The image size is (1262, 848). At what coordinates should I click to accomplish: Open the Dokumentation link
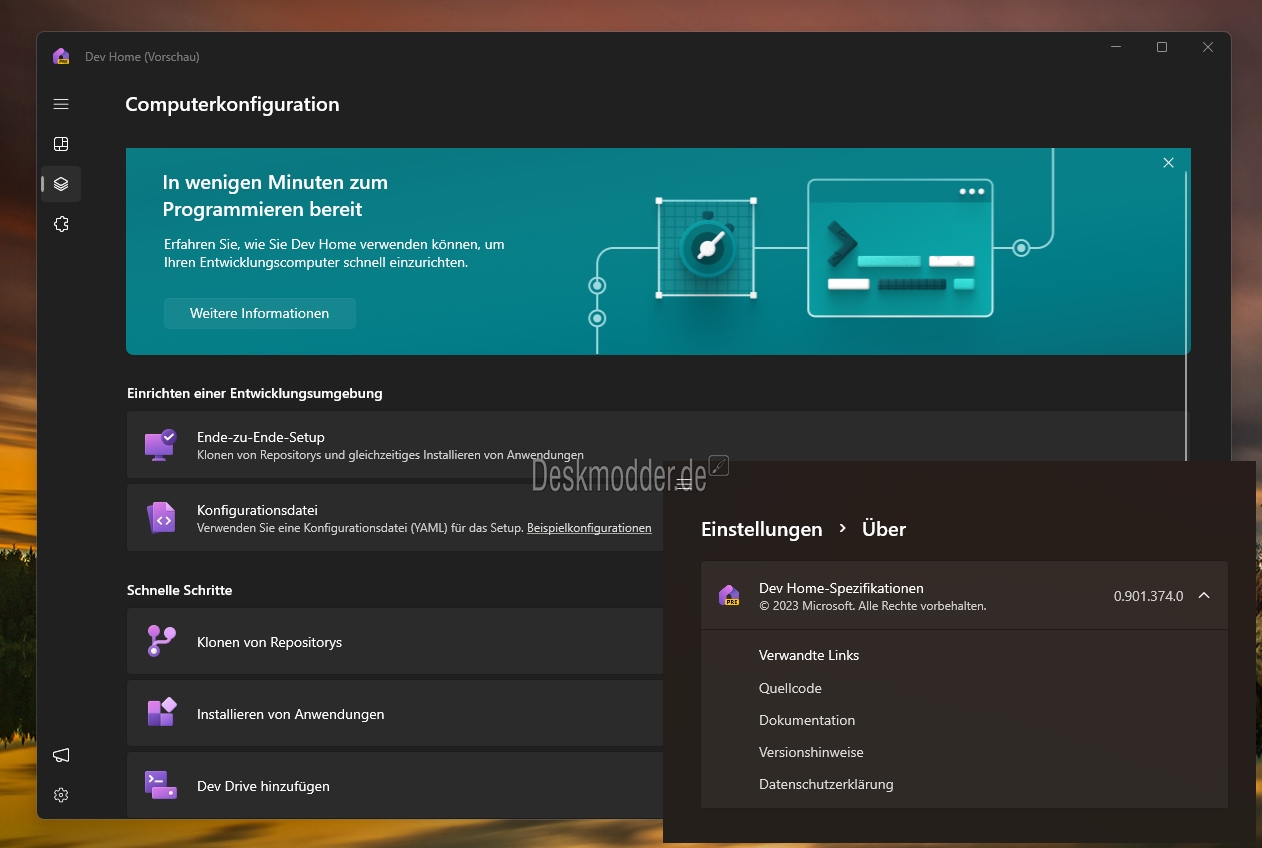807,720
